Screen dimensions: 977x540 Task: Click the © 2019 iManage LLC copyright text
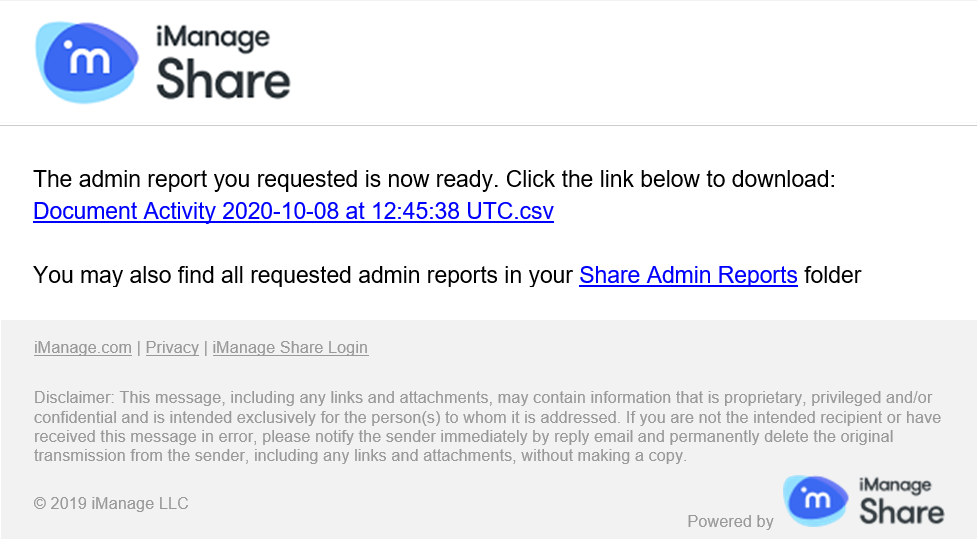[111, 504]
